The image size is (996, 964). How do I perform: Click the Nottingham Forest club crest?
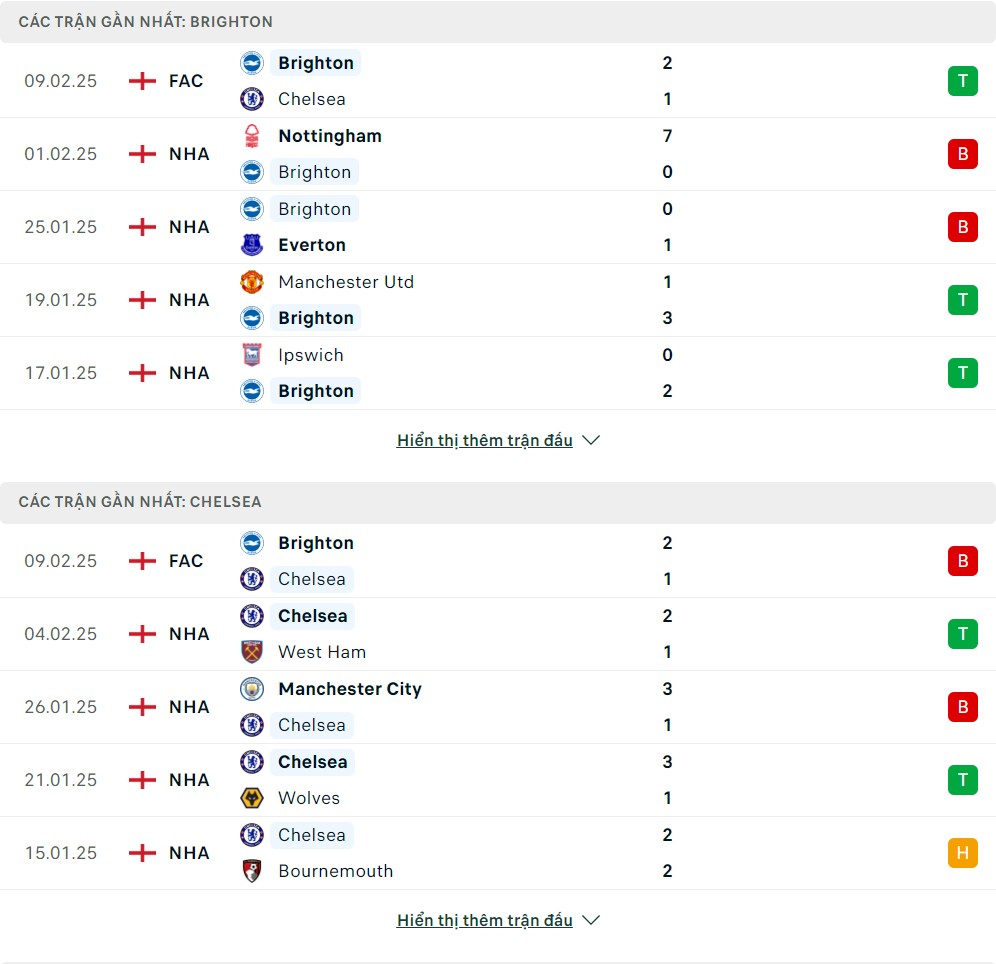[x=252, y=136]
